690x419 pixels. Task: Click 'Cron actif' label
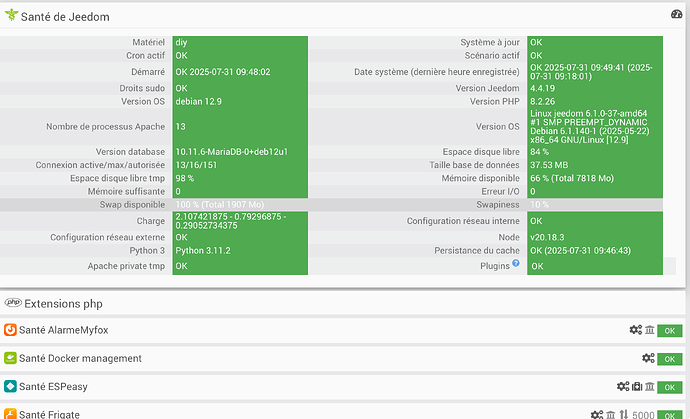[x=146, y=55]
